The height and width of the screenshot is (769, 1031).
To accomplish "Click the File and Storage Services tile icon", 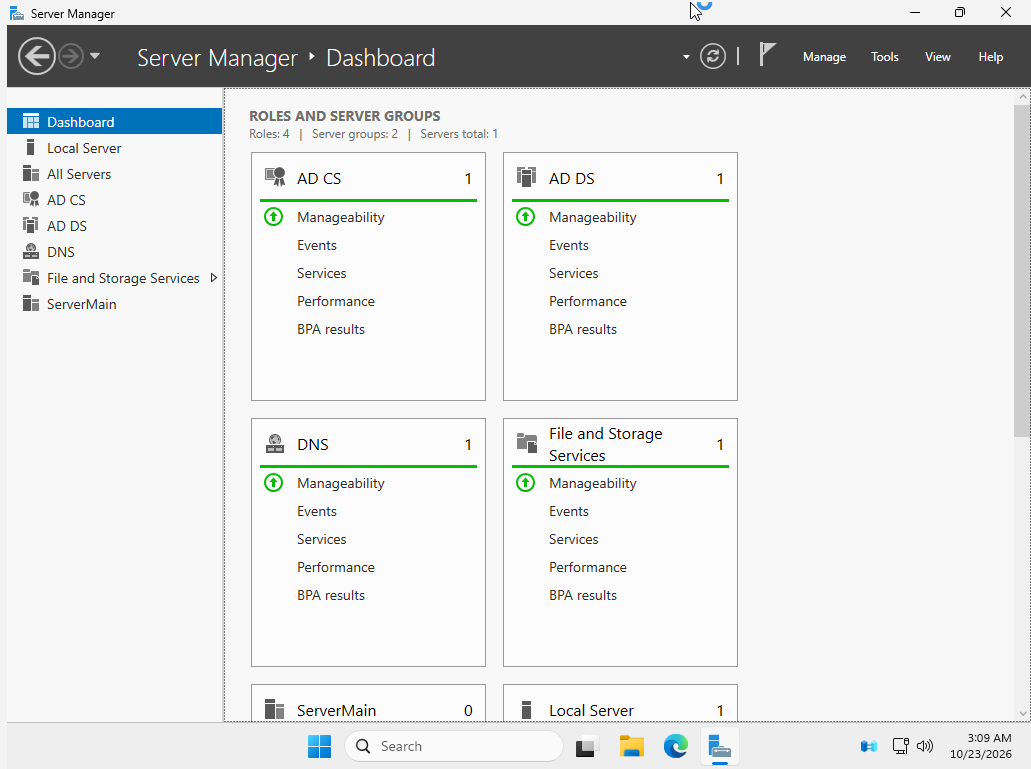I will [x=527, y=443].
